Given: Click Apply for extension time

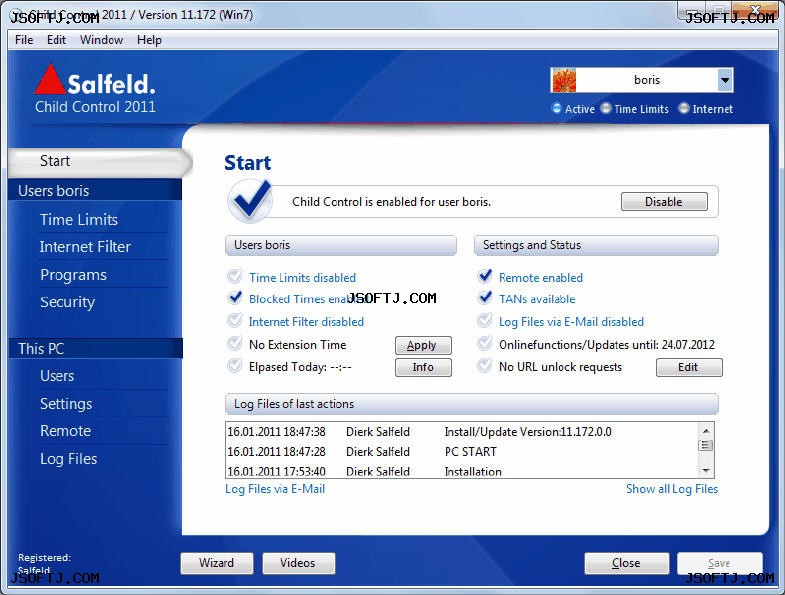Looking at the screenshot, I should pyautogui.click(x=423, y=345).
